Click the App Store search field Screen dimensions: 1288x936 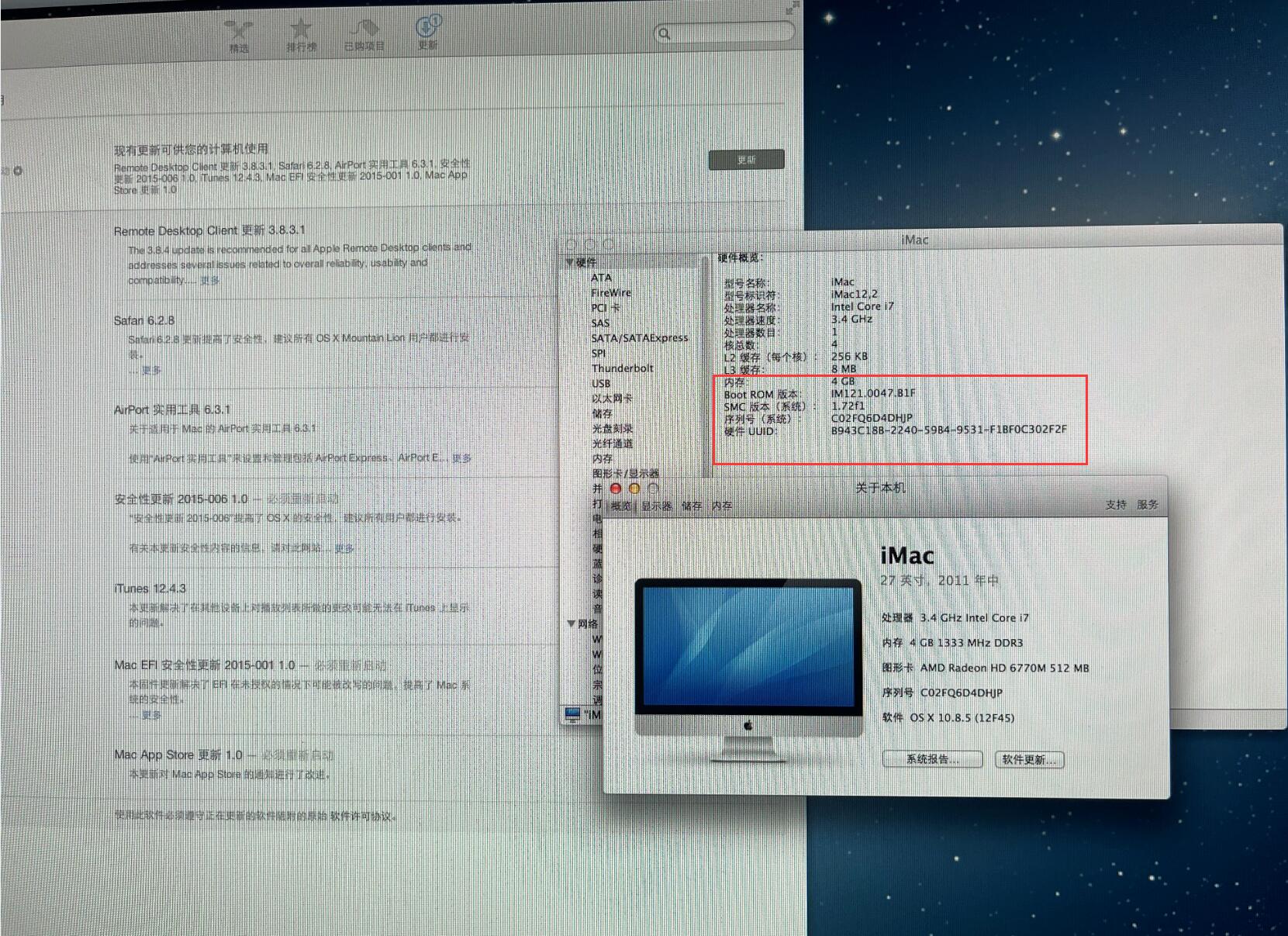pyautogui.click(x=723, y=33)
